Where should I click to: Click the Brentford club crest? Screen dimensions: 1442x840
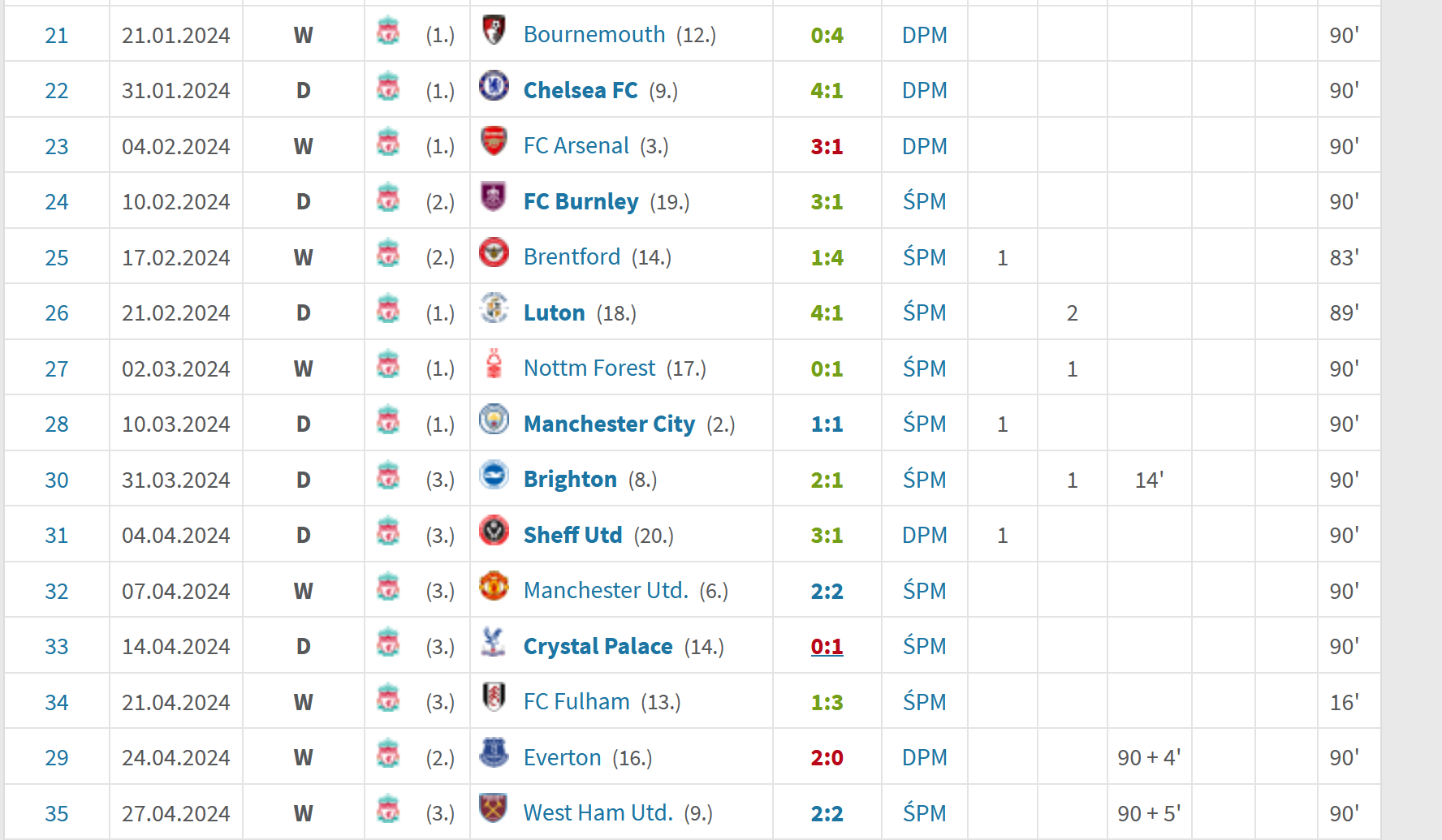[x=494, y=252]
